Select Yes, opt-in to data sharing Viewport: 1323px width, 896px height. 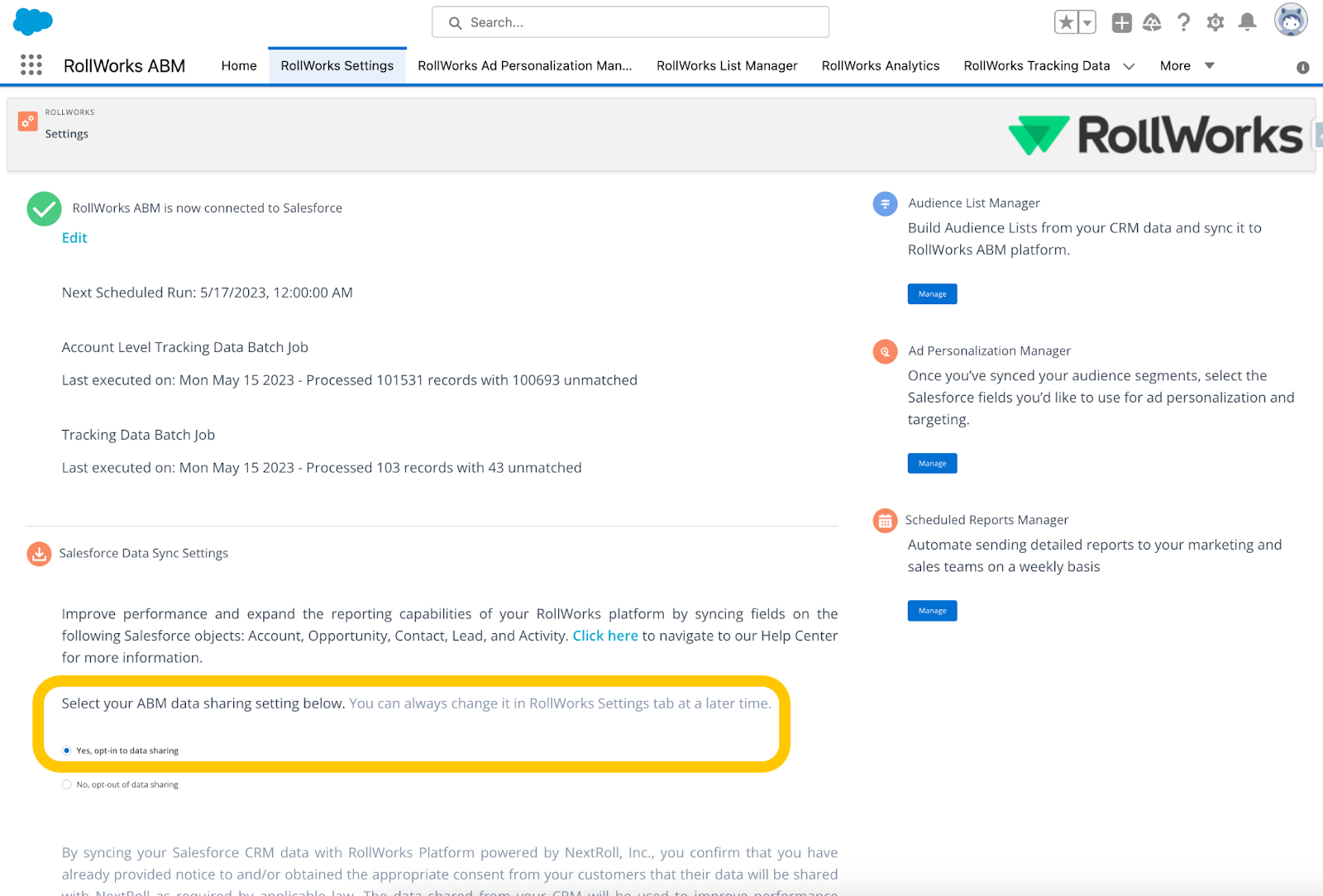click(x=67, y=751)
